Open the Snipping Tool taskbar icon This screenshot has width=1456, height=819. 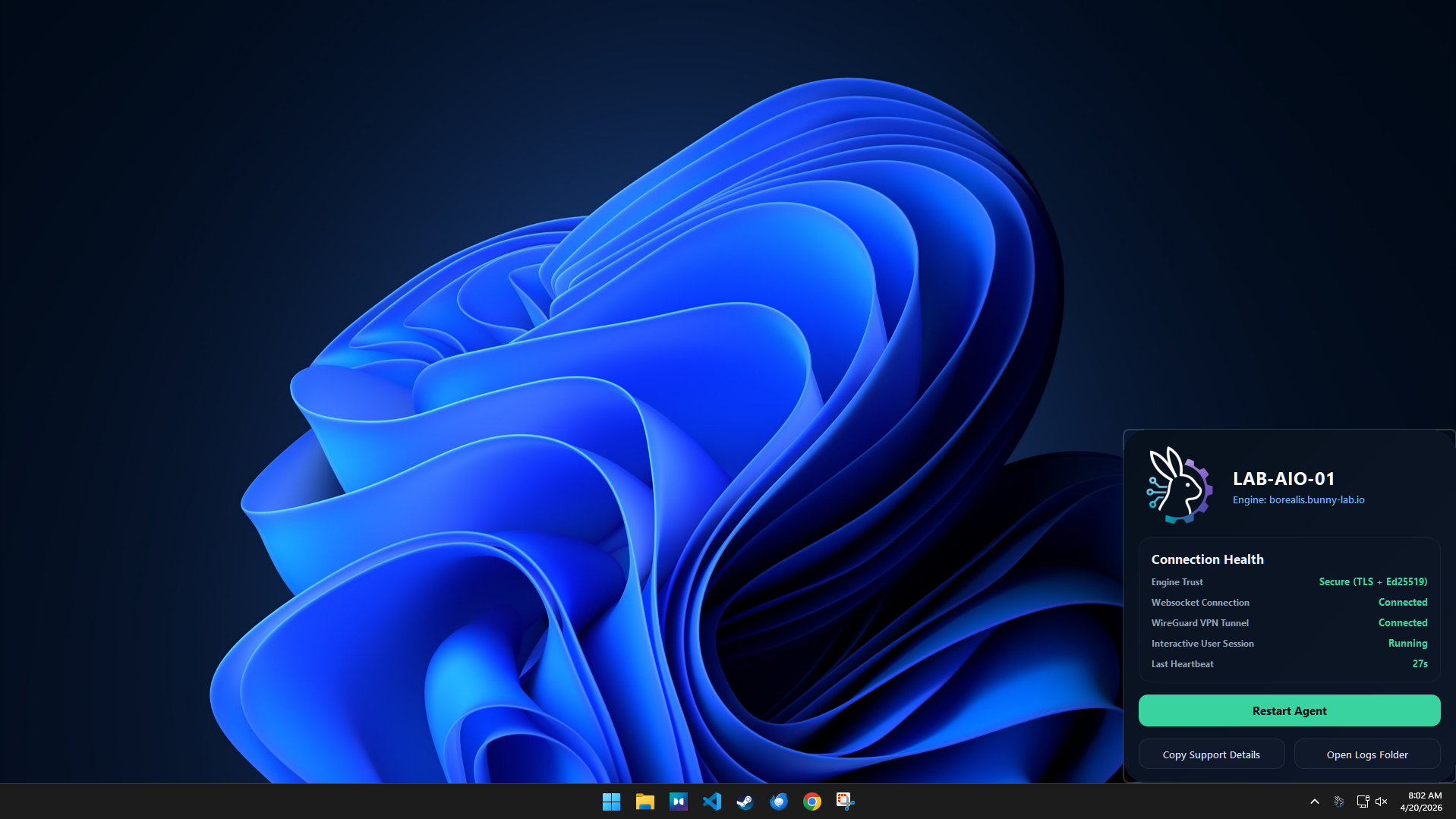[845, 802]
